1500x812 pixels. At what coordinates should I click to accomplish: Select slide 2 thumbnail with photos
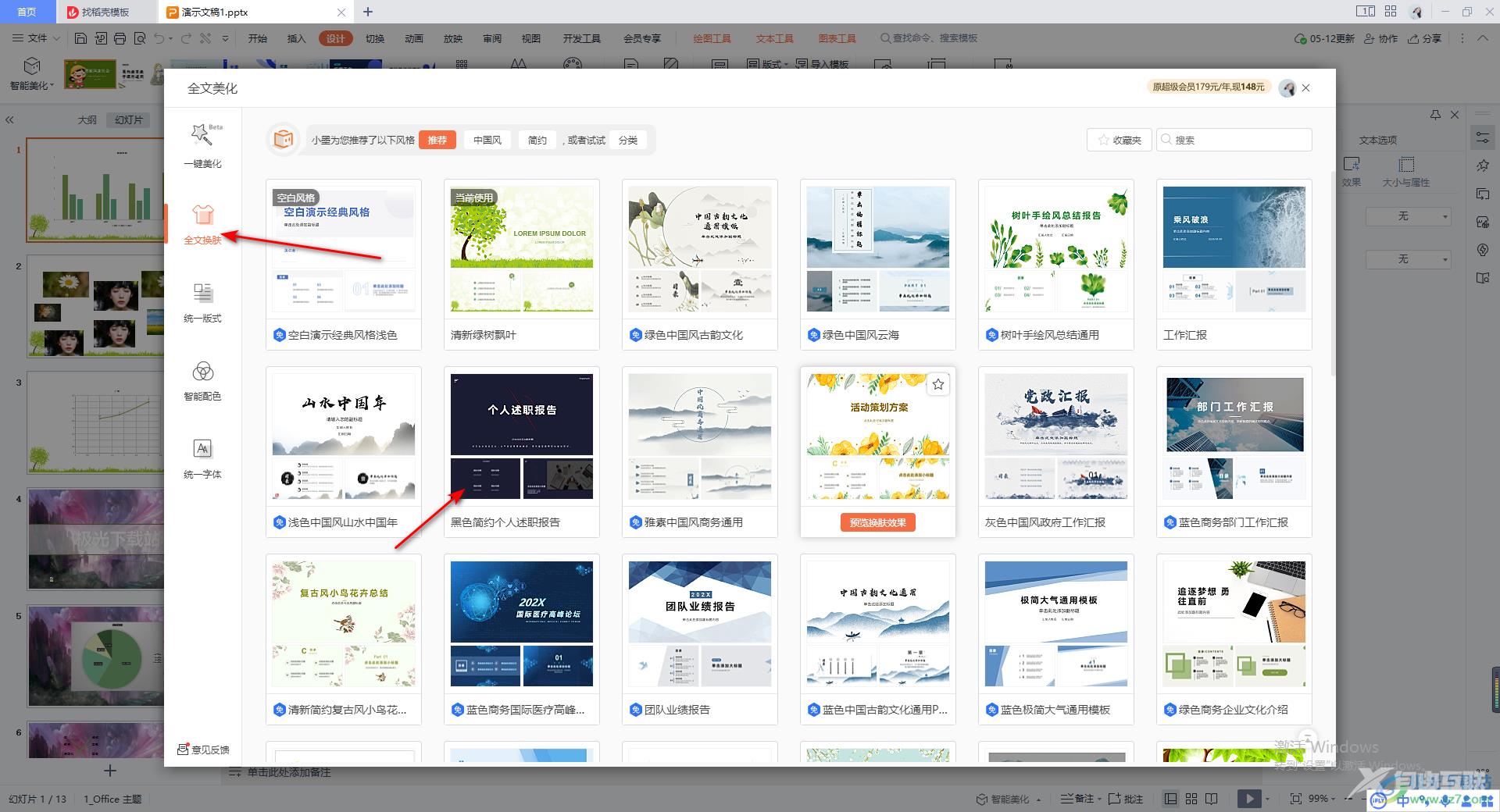(x=95, y=306)
